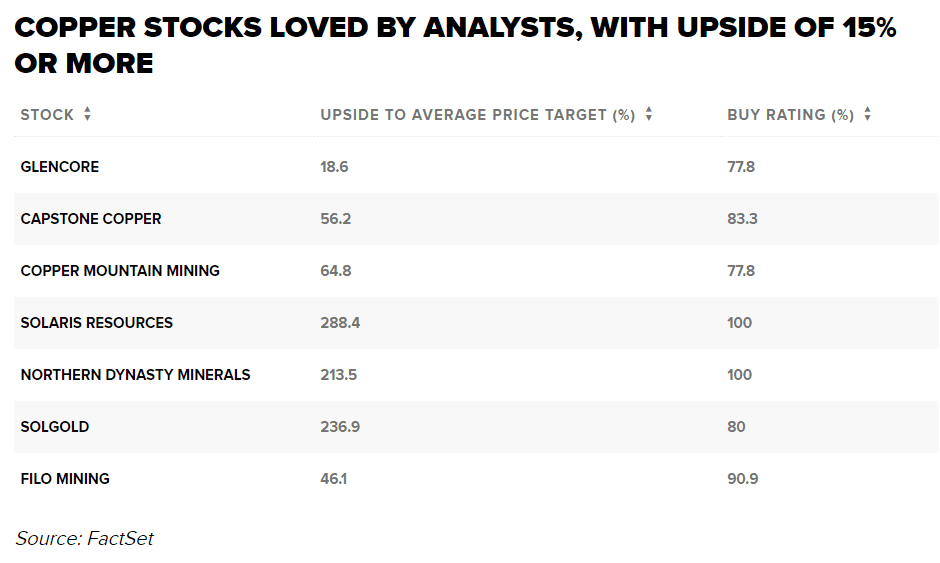Click sort arrows beside Upside to Average Price Target
This screenshot has width=940, height=563.
[648, 115]
